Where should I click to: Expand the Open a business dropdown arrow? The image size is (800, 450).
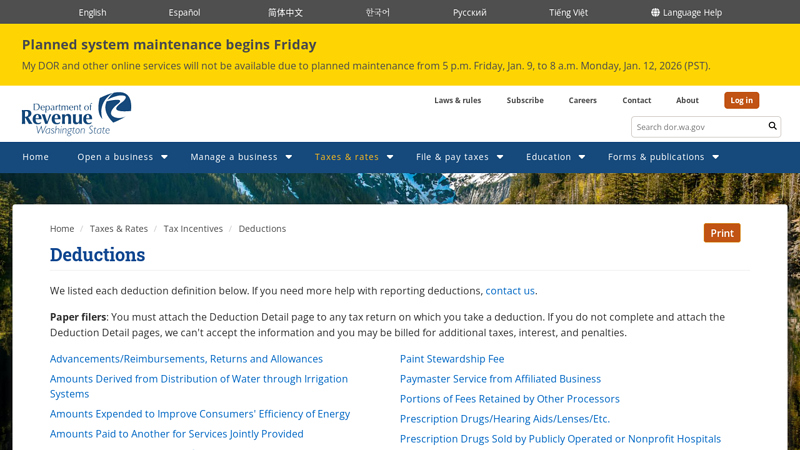coord(165,157)
